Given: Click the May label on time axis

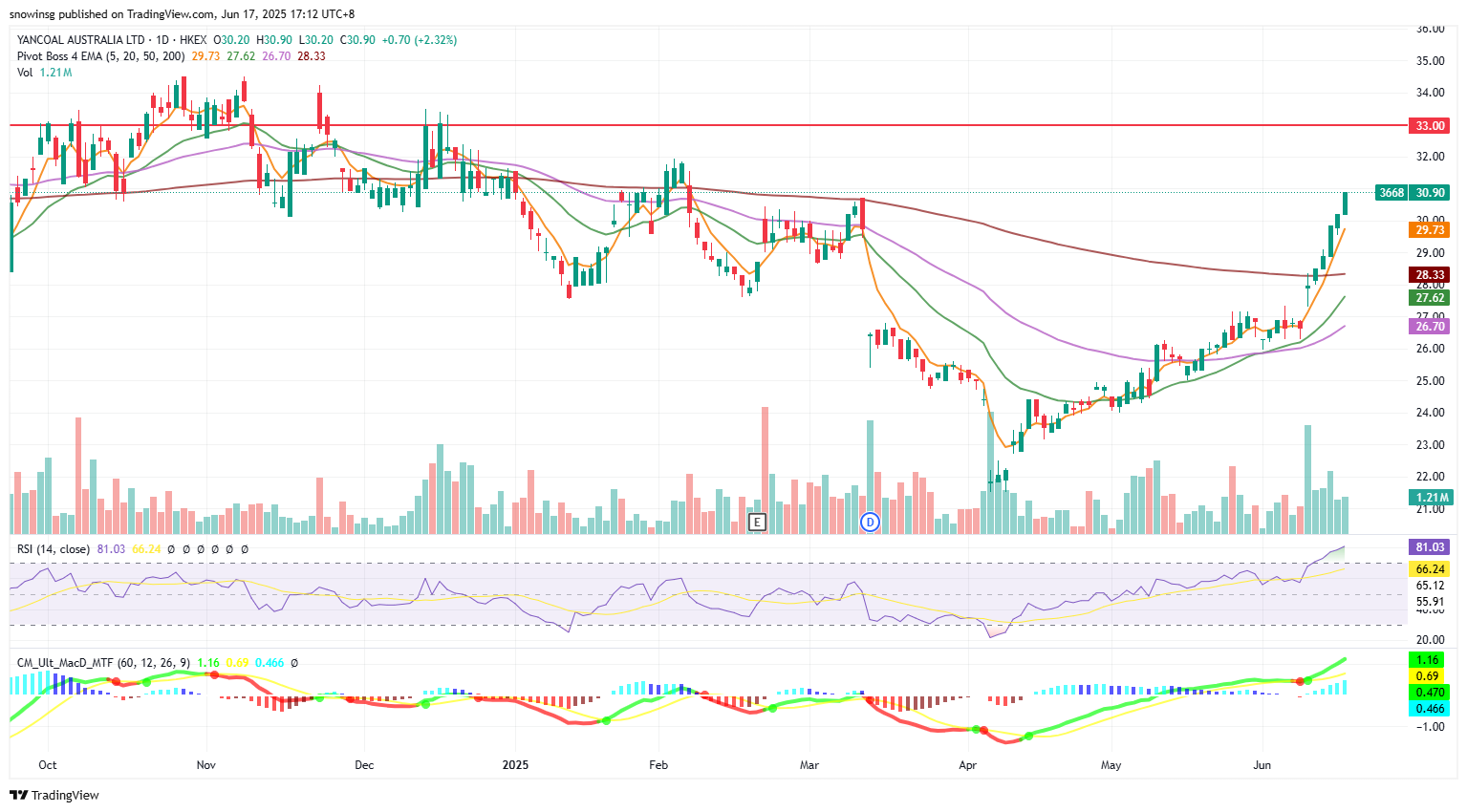Looking at the screenshot, I should [x=1111, y=765].
